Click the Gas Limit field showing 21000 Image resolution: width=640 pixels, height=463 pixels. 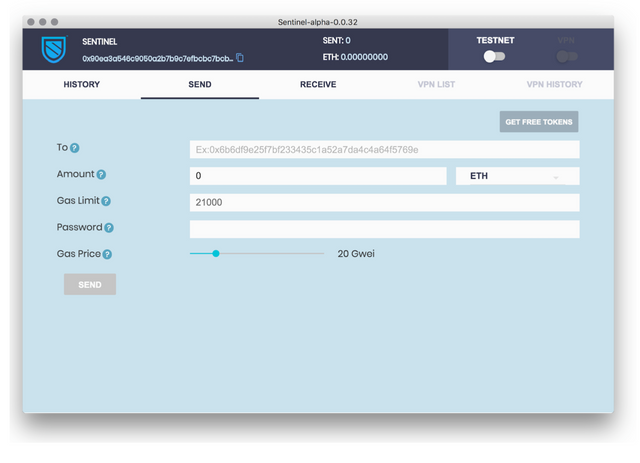(x=384, y=203)
